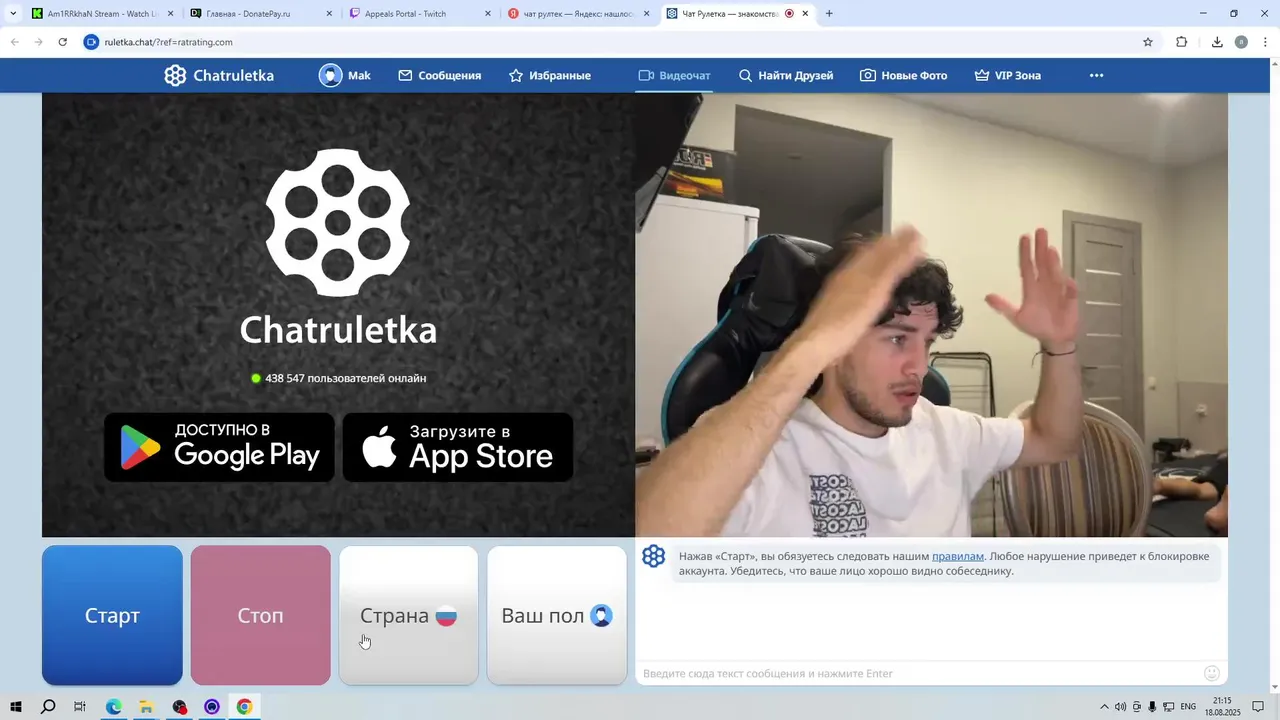The width and height of the screenshot is (1280, 720).
Task: Close the DonatePay.ru tab
Action: point(329,14)
